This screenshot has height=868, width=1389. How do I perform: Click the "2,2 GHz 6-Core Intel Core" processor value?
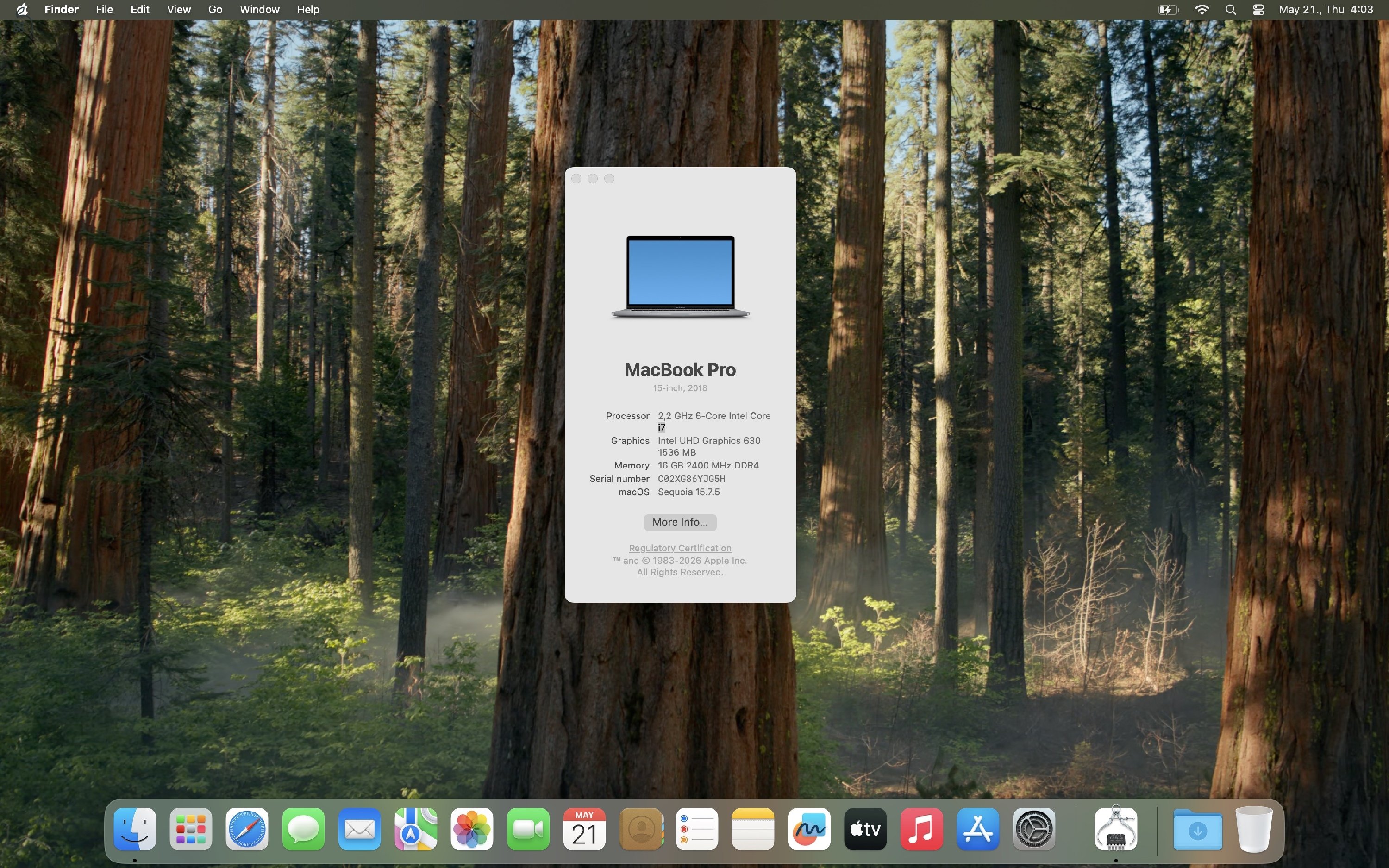(x=714, y=416)
